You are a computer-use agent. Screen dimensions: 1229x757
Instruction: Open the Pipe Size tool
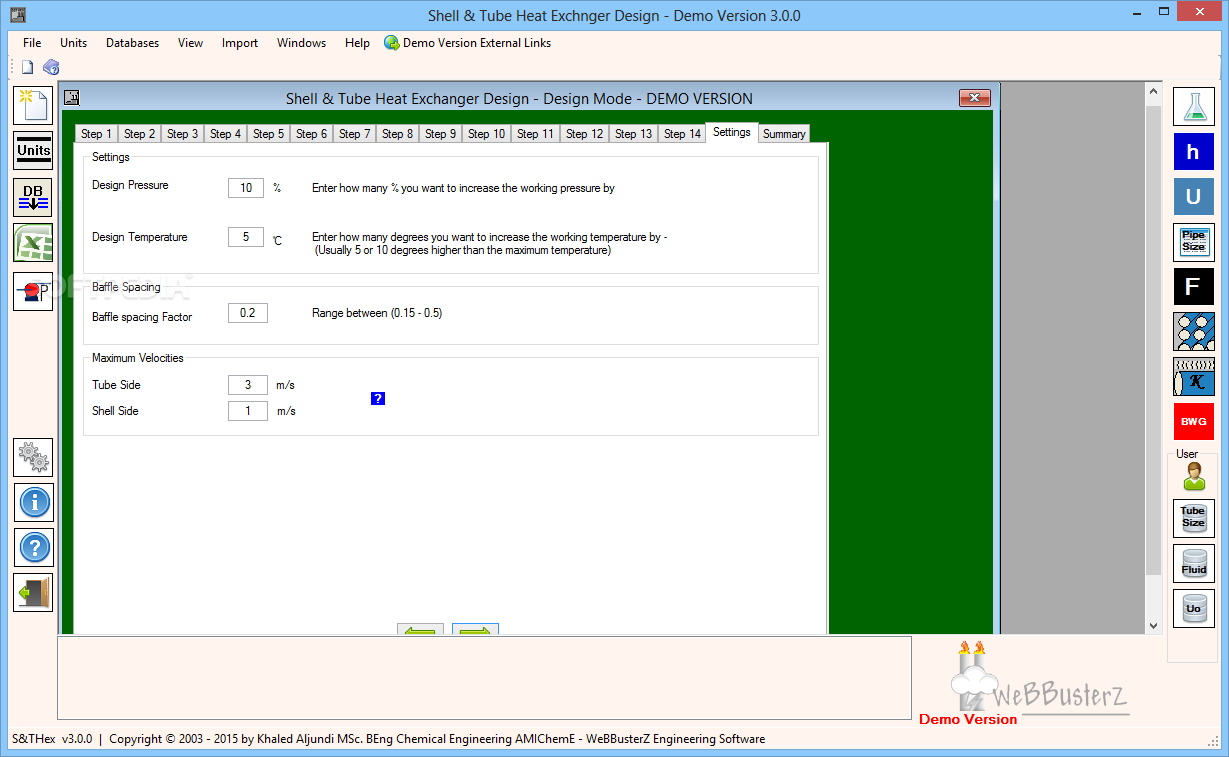[x=1193, y=242]
